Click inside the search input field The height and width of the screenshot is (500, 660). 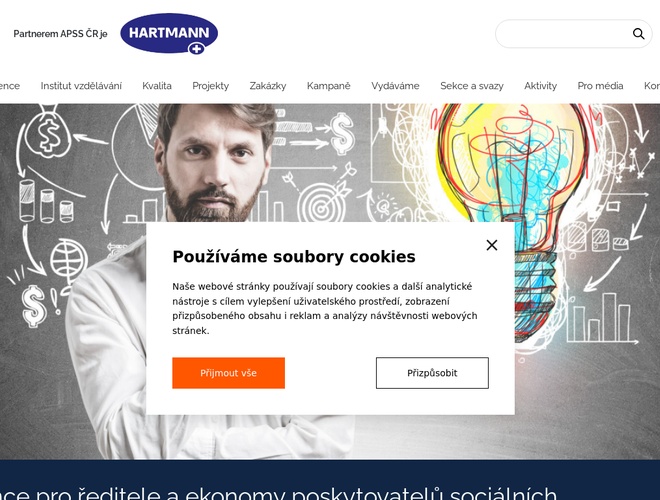tap(564, 34)
